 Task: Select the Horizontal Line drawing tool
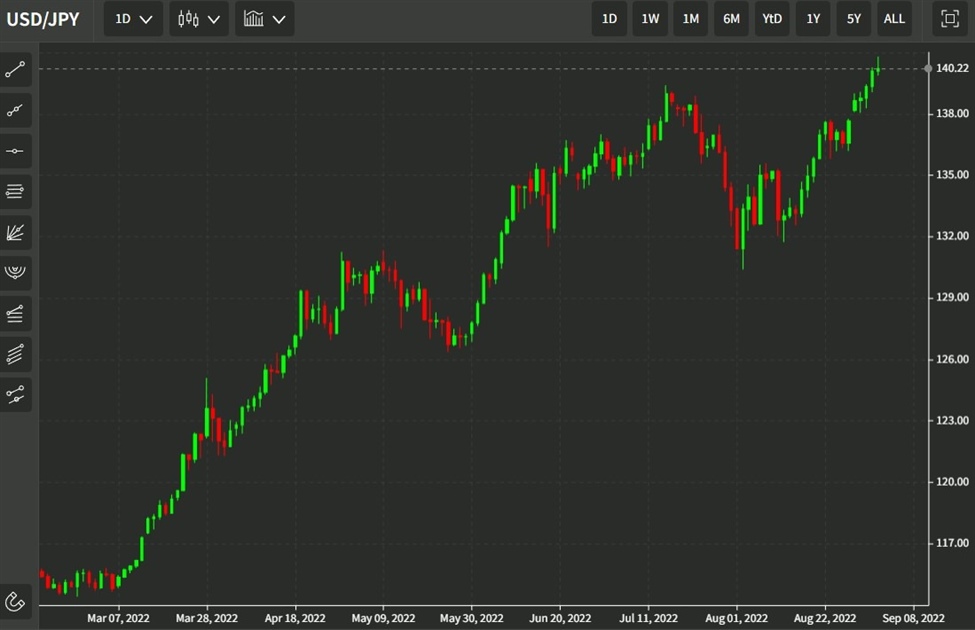click(x=15, y=151)
